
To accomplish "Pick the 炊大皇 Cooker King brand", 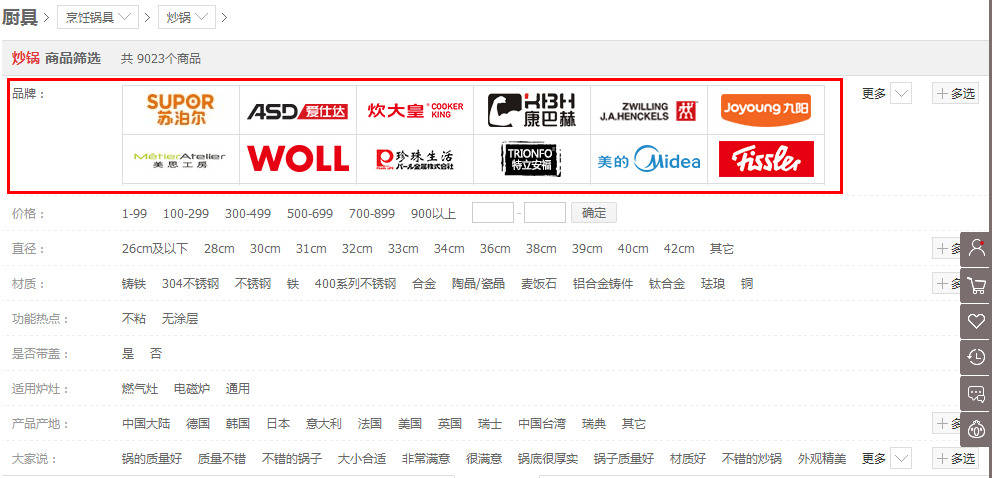I will (x=415, y=110).
